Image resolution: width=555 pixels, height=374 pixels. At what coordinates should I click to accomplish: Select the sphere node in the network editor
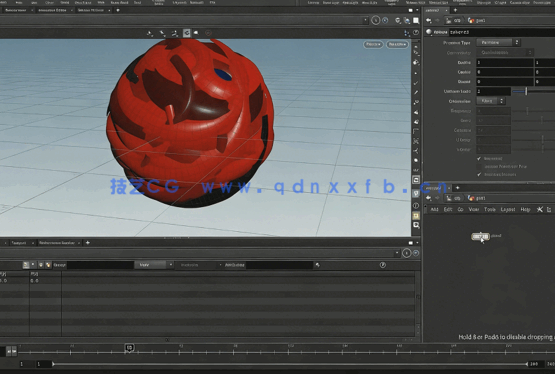[480, 236]
